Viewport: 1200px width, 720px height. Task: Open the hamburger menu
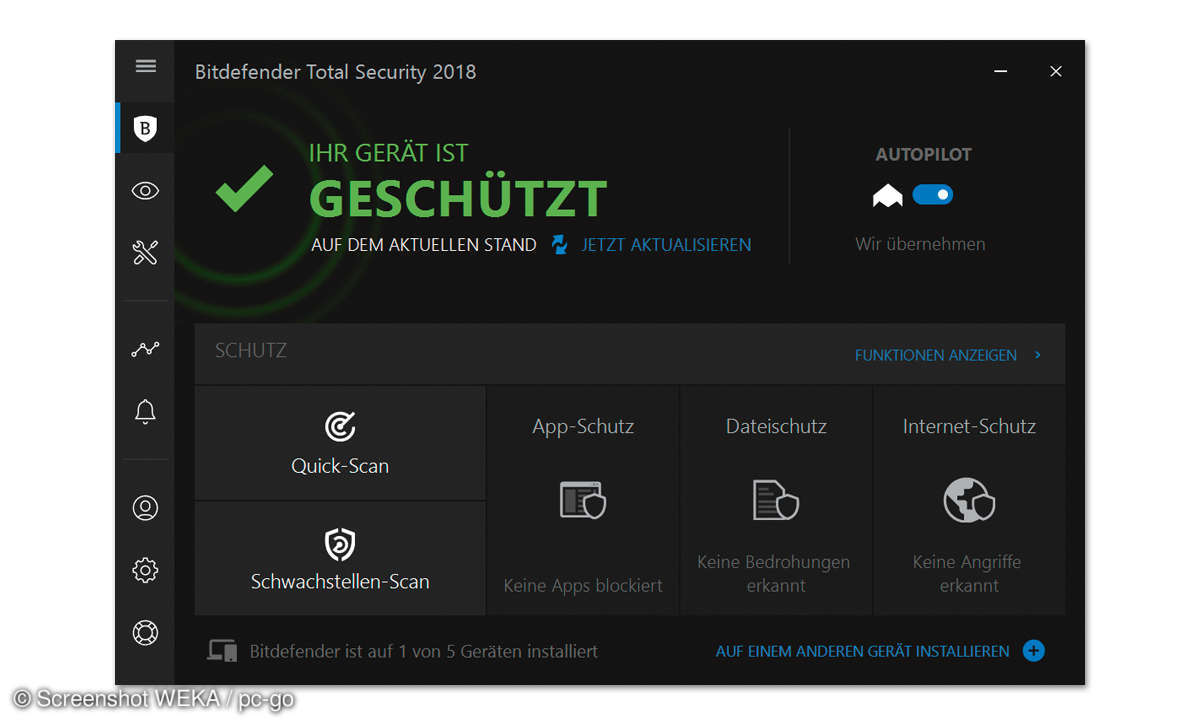(146, 66)
